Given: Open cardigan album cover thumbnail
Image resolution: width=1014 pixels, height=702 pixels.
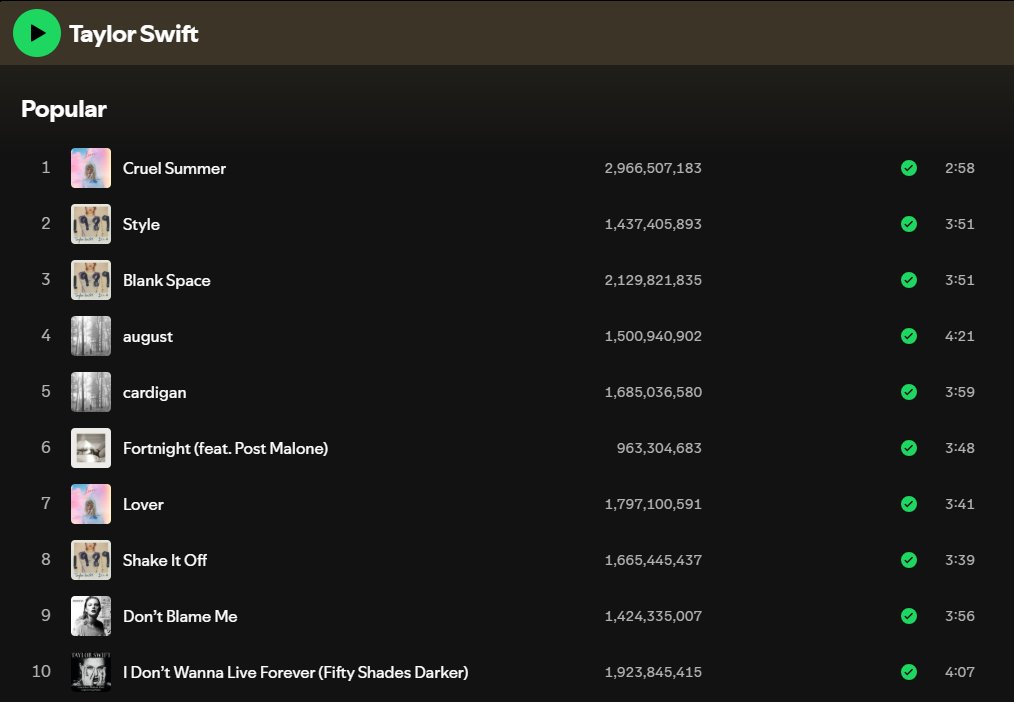Looking at the screenshot, I should coord(91,392).
